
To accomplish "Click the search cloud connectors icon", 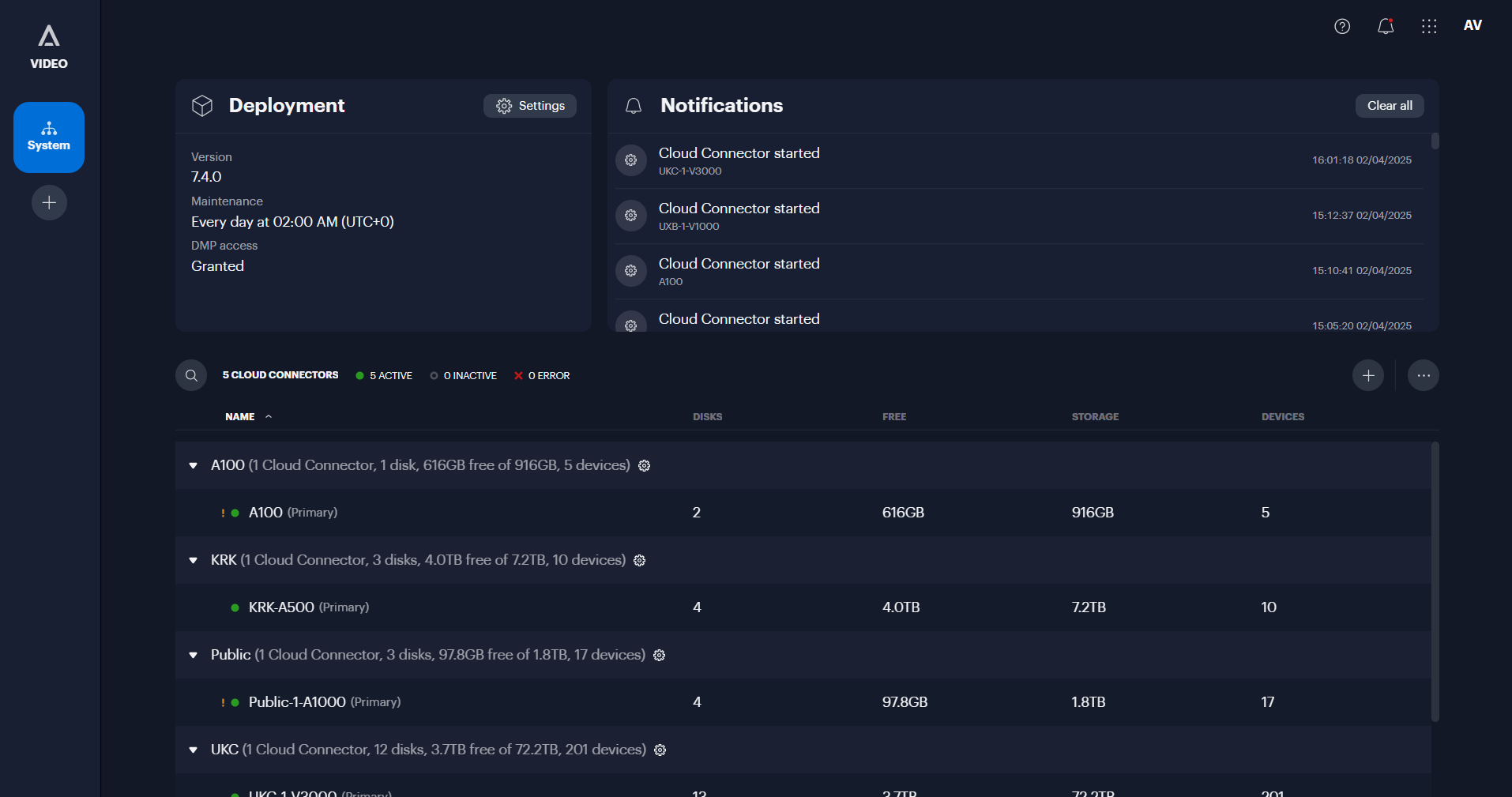I will pos(191,375).
